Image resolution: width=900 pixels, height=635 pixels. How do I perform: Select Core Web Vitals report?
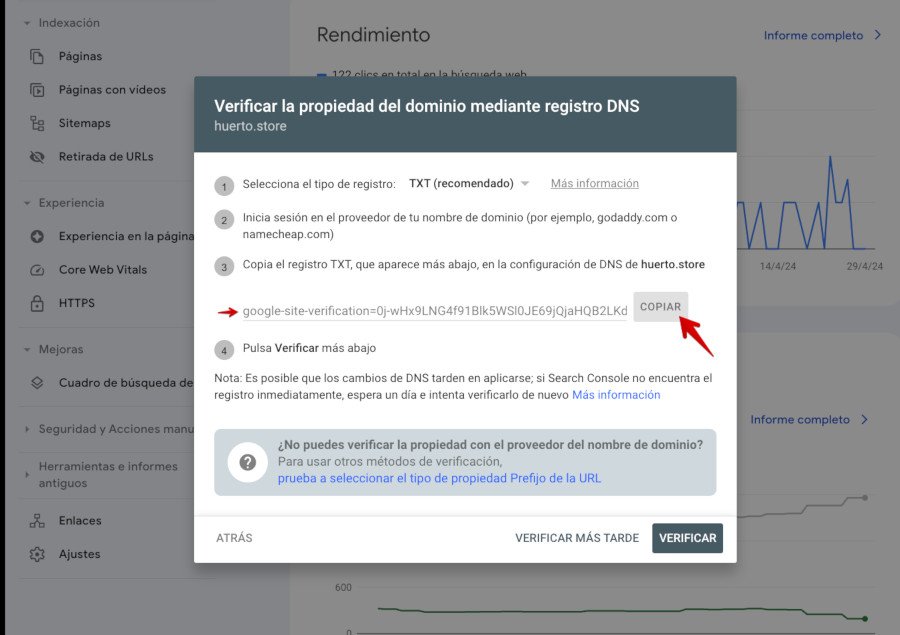pos(103,270)
